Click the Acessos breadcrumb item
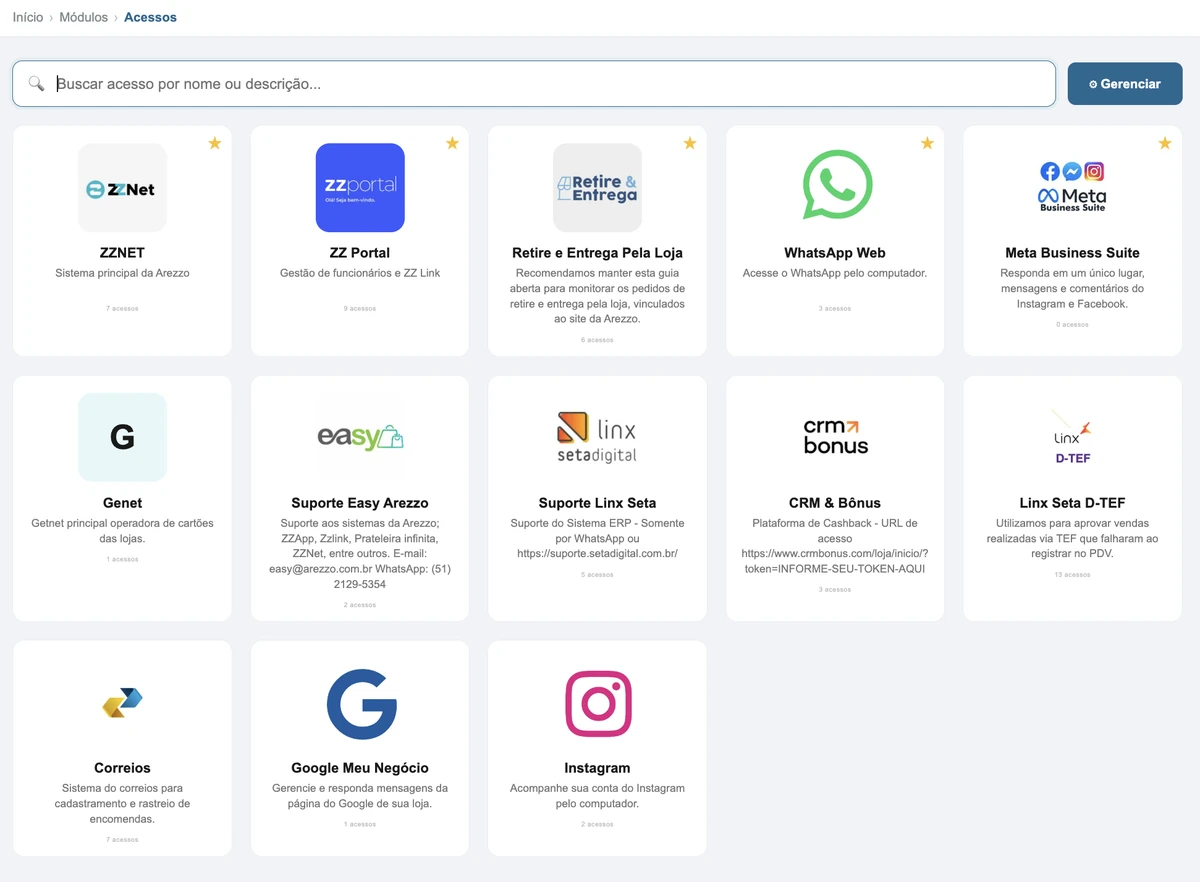The width and height of the screenshot is (1200, 882). pyautogui.click(x=150, y=17)
